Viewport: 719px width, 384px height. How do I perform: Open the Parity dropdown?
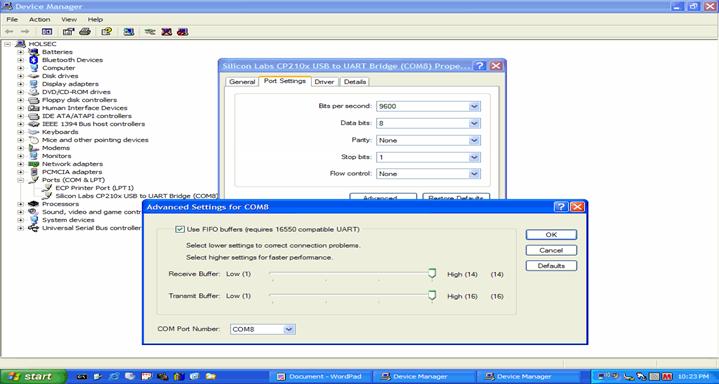tap(474, 140)
